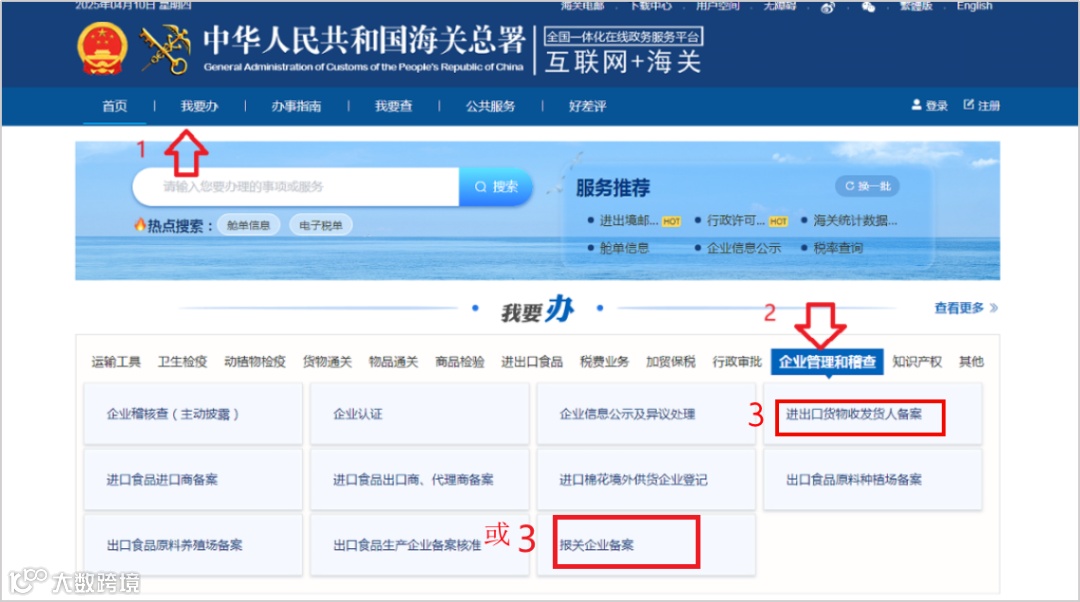Open 海关统计数据... recommended service
The height and width of the screenshot is (602, 1080).
(855, 220)
